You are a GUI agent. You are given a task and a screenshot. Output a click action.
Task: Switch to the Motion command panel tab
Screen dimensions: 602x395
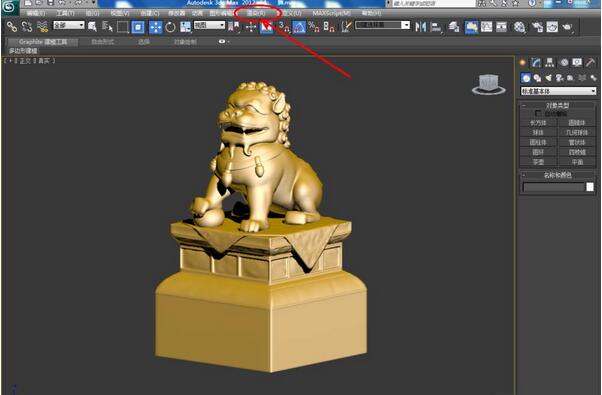pyautogui.click(x=564, y=62)
